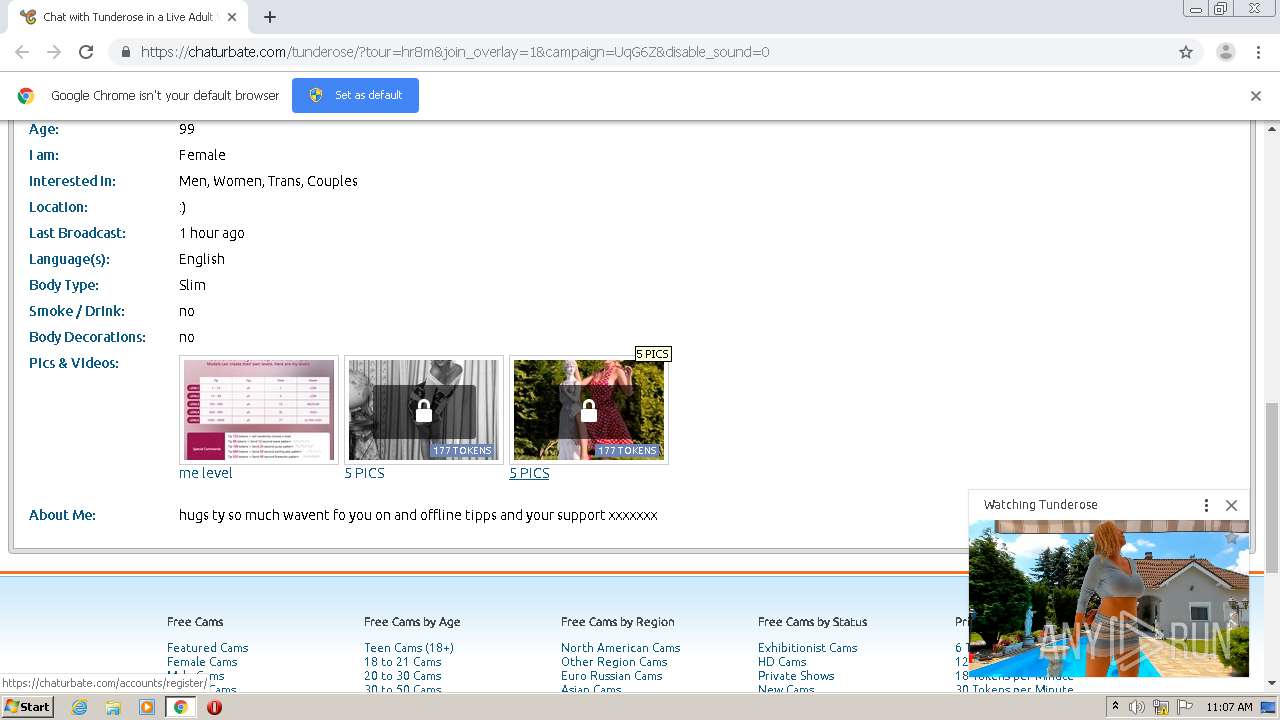The image size is (1280, 720).
Task: Switch to Chrome in the taskbar
Action: 180,707
